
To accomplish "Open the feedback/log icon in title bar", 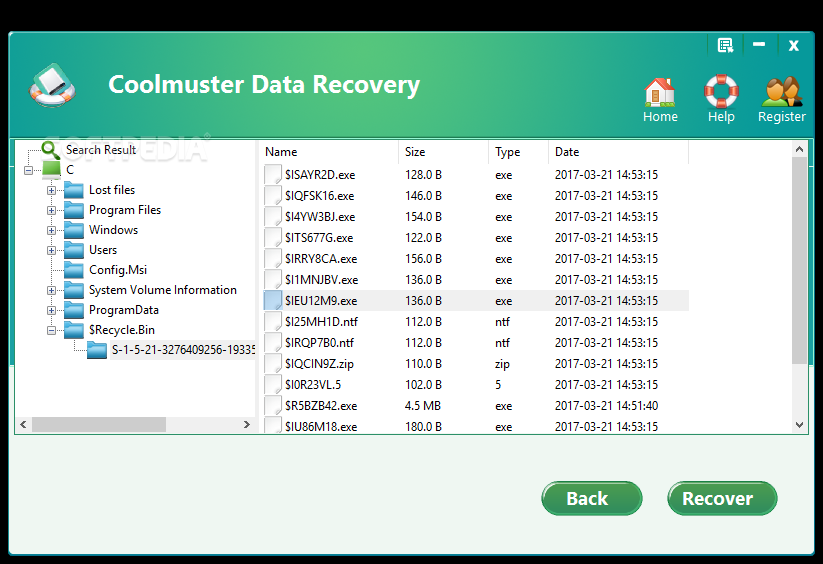I will (725, 46).
